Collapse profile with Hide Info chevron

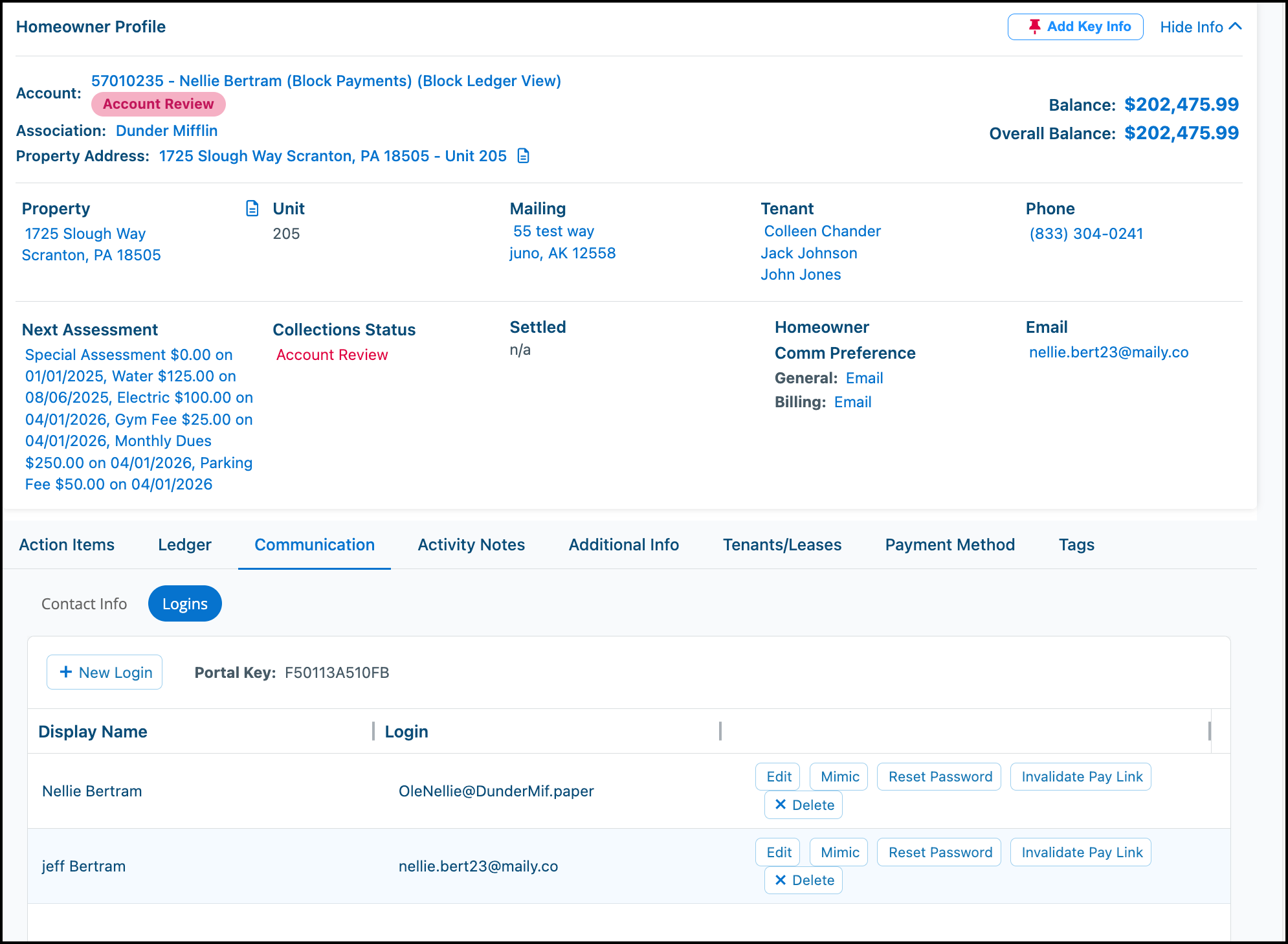(x=1235, y=27)
